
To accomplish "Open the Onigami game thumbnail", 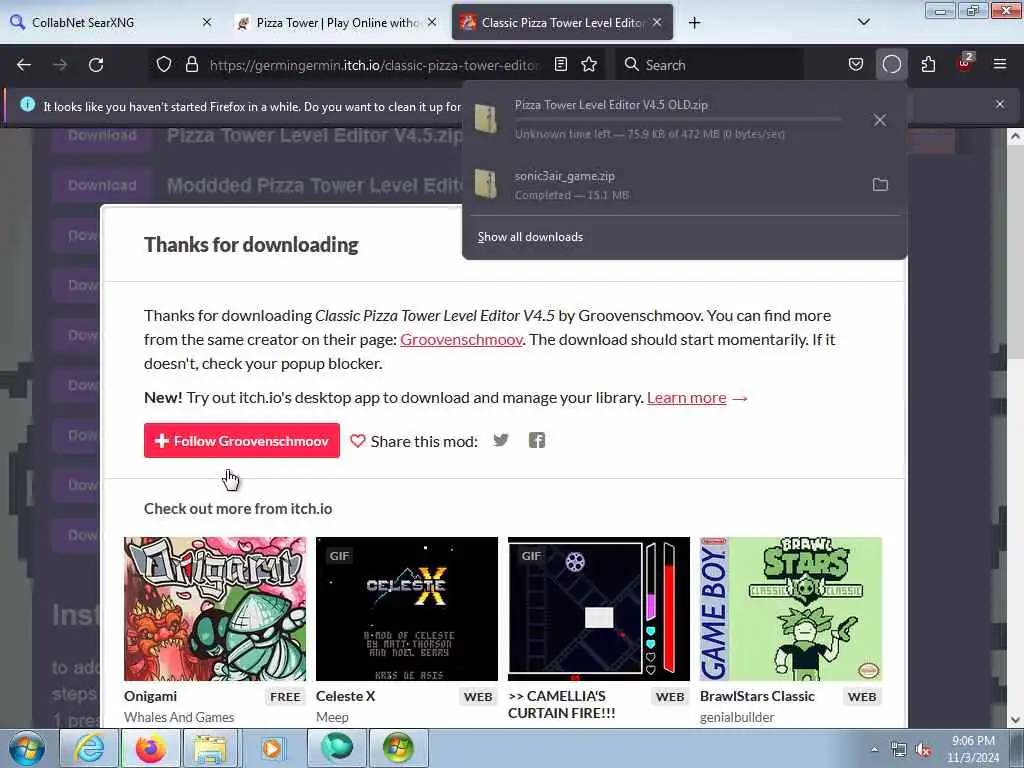I will coord(215,609).
